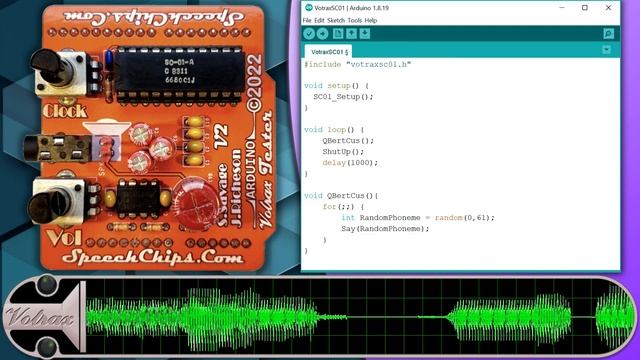The image size is (640, 360).
Task: Select the VotraxSC01 sketch tab
Action: pos(329,52)
